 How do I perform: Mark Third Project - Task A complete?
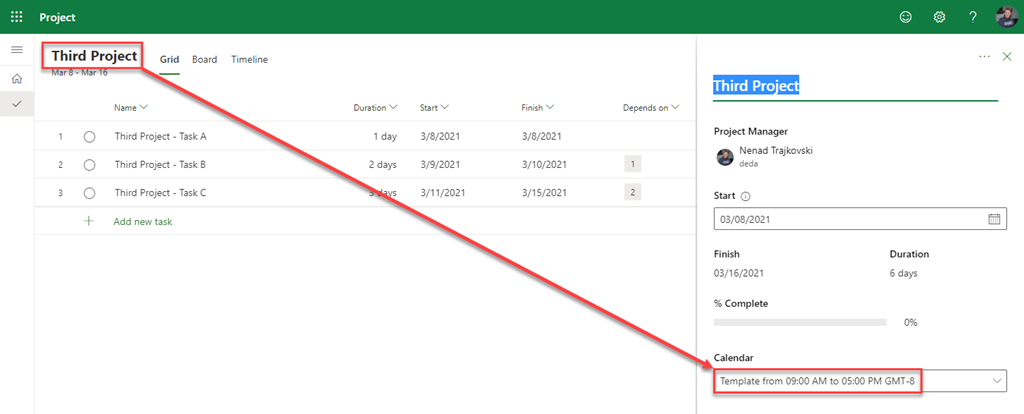coord(89,136)
